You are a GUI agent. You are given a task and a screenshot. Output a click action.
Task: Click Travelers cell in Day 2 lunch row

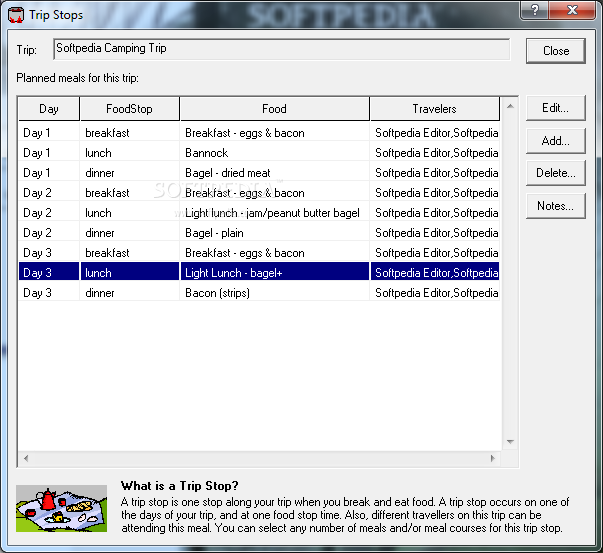pos(435,213)
